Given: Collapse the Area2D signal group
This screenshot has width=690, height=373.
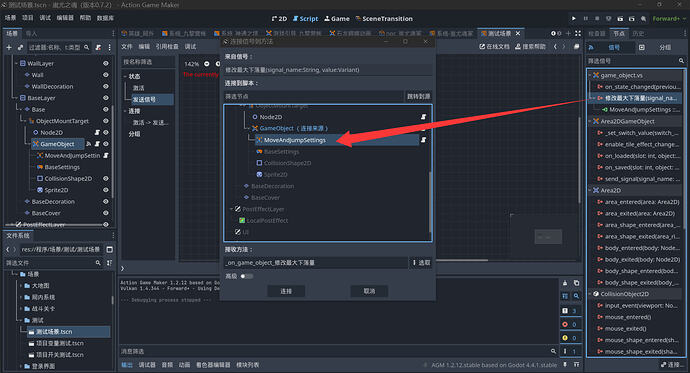Looking at the screenshot, I should (x=590, y=190).
